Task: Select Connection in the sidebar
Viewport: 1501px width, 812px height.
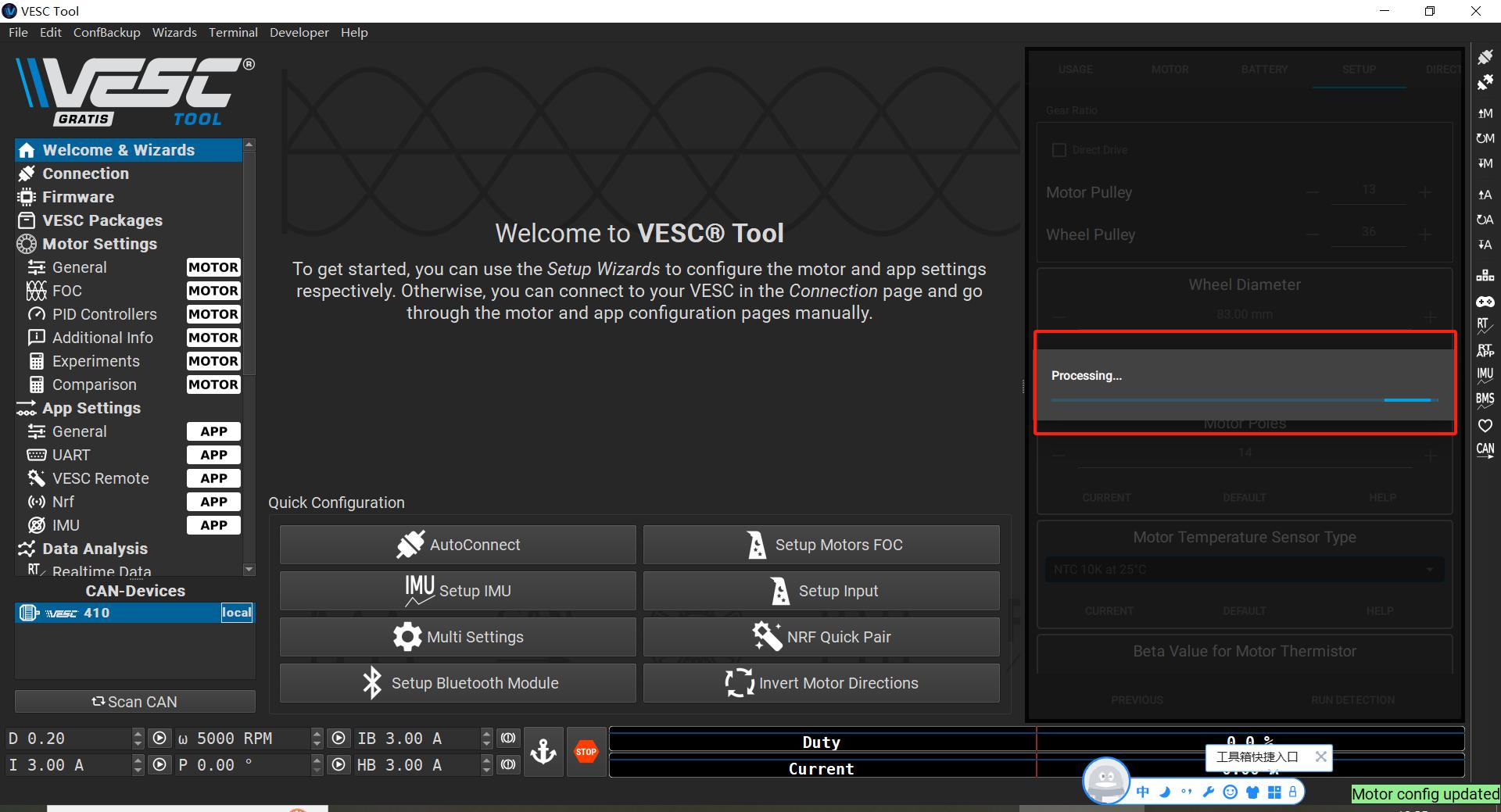Action: pos(129,173)
